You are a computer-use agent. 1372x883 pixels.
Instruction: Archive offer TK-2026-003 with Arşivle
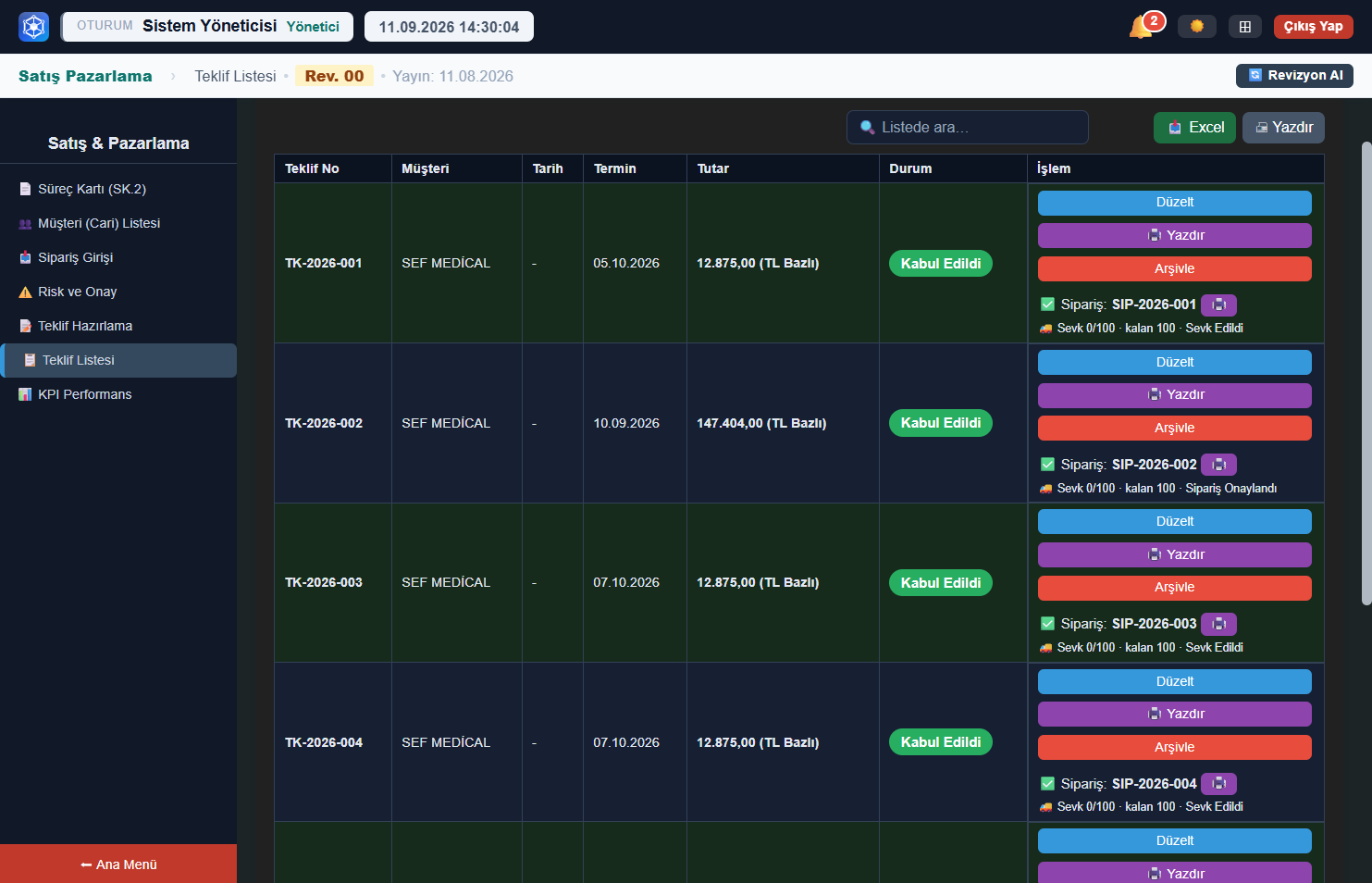[1175, 588]
